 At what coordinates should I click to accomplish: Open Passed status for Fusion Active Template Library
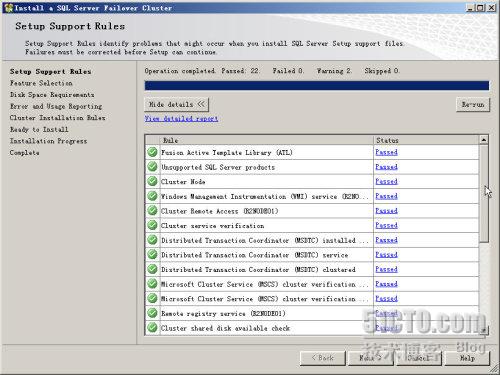(x=386, y=152)
